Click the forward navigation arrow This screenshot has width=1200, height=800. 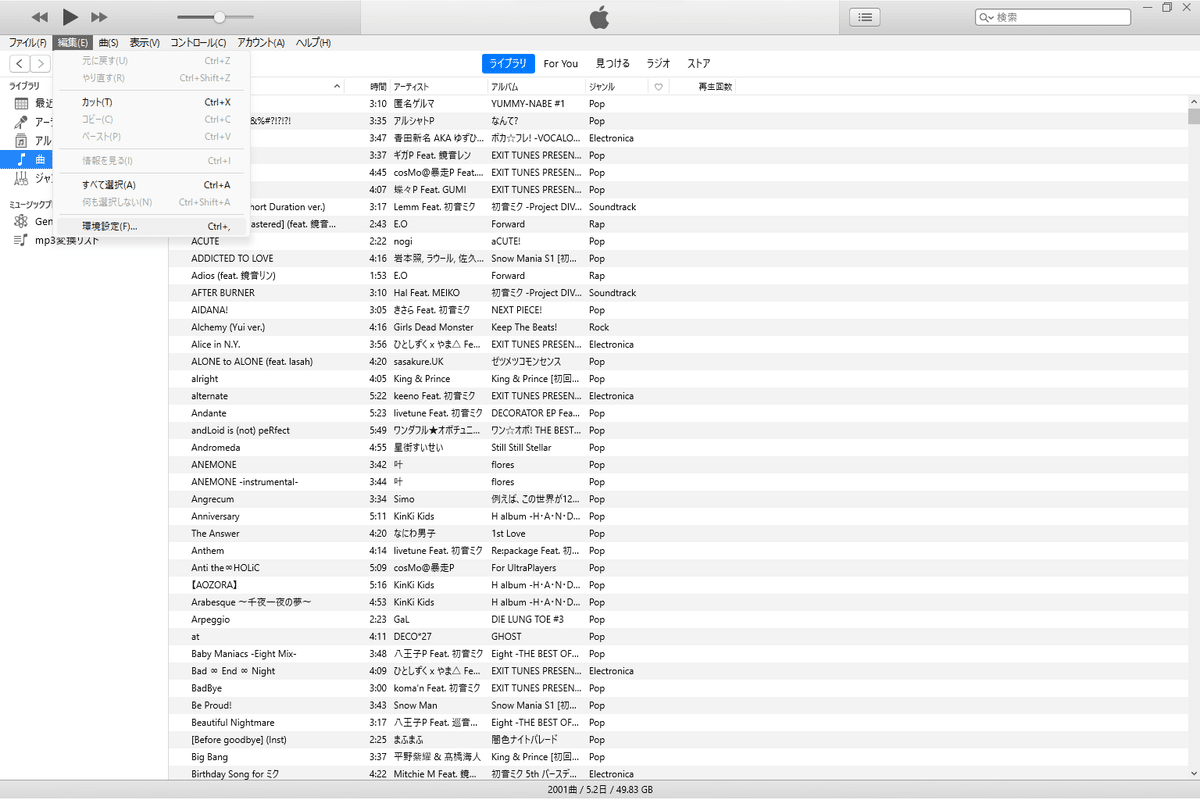41,64
